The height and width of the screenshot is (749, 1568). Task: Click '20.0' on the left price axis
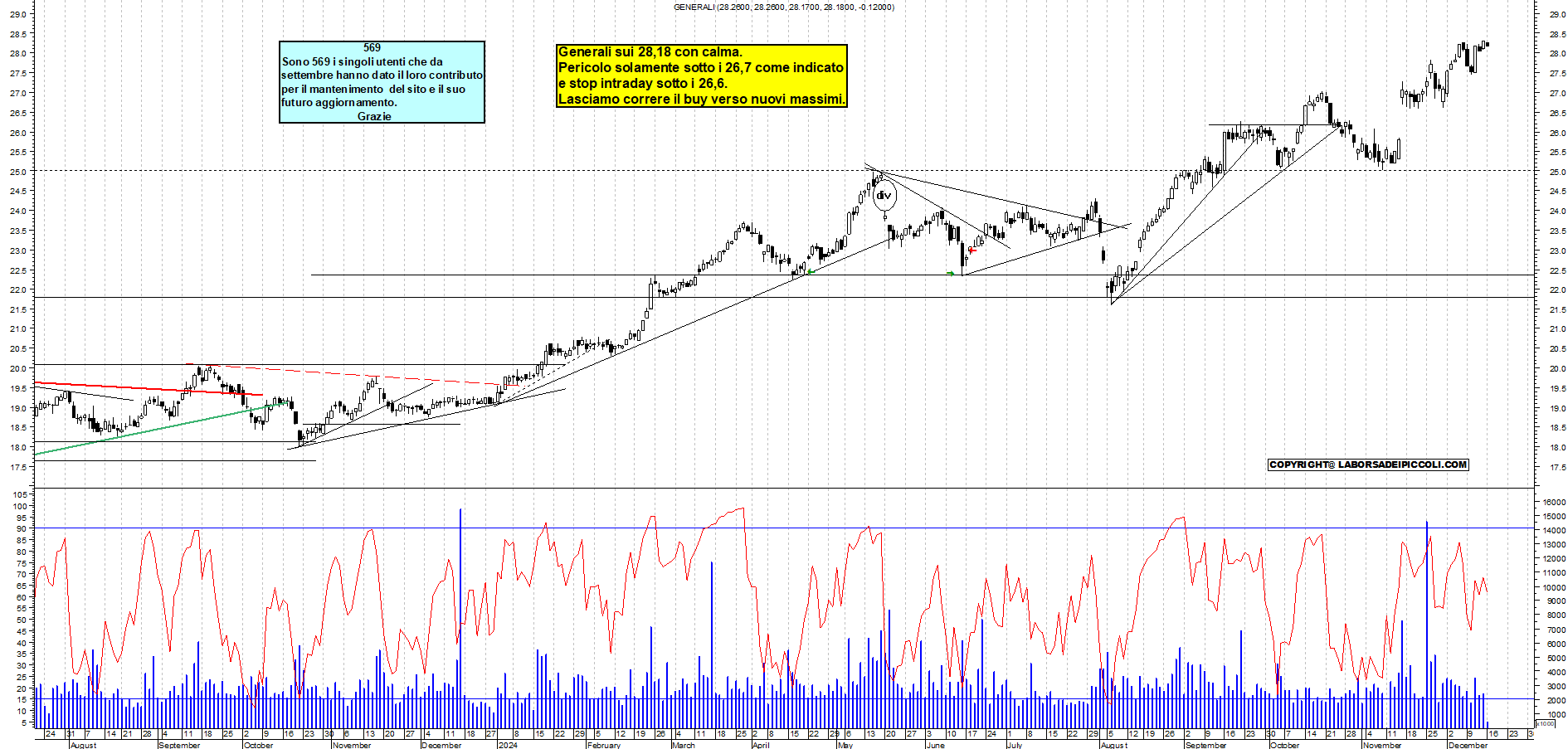pyautogui.click(x=20, y=369)
